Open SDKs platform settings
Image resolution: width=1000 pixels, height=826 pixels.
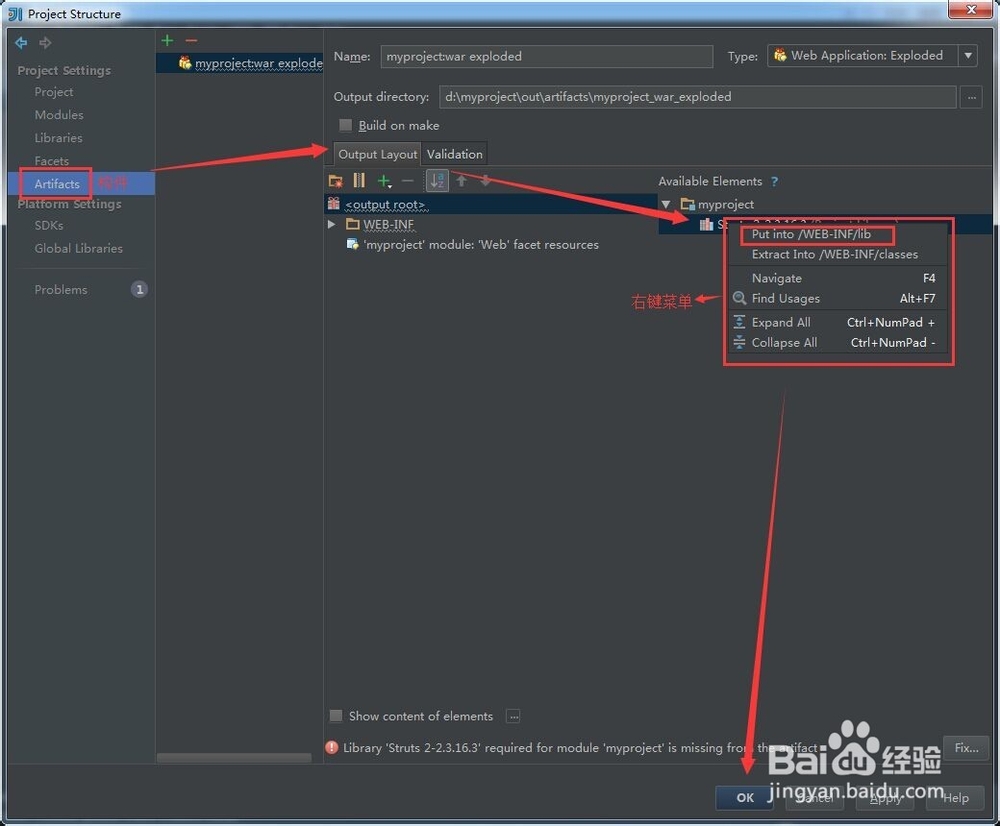pyautogui.click(x=48, y=225)
